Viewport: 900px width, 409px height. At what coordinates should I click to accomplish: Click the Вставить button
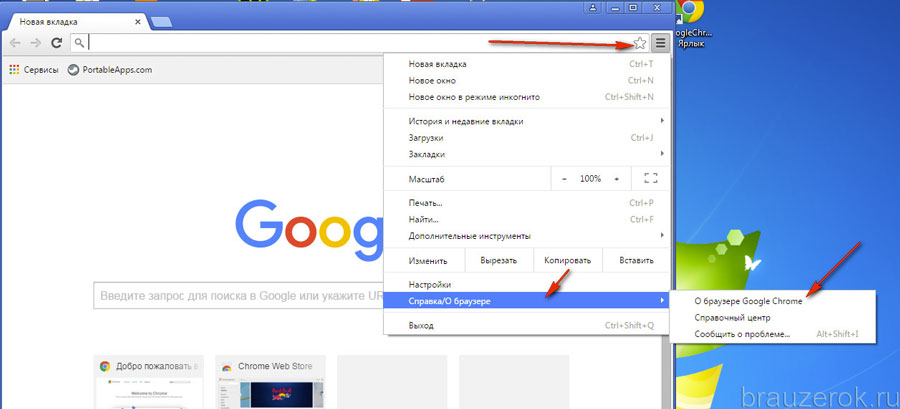point(637,260)
